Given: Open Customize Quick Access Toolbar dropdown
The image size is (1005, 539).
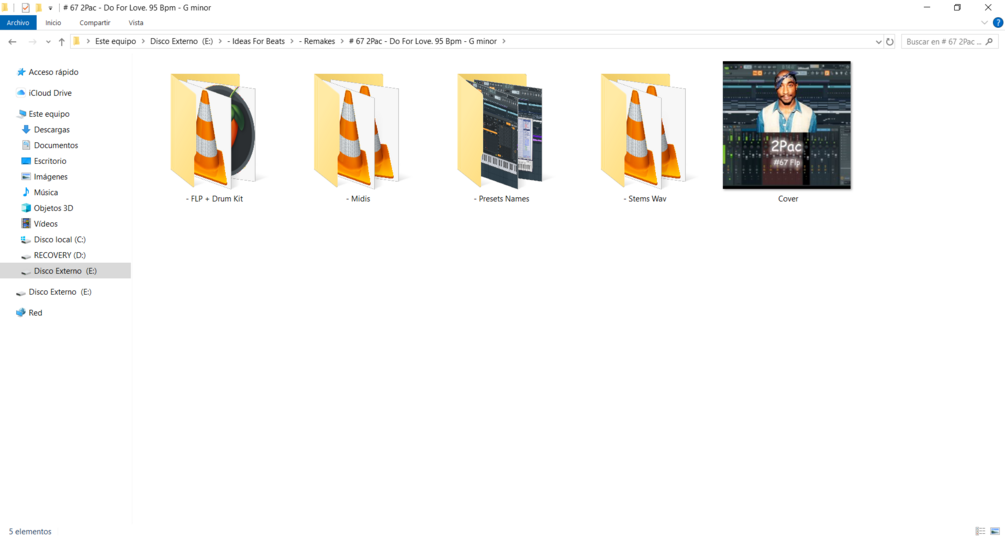Looking at the screenshot, I should click(50, 8).
